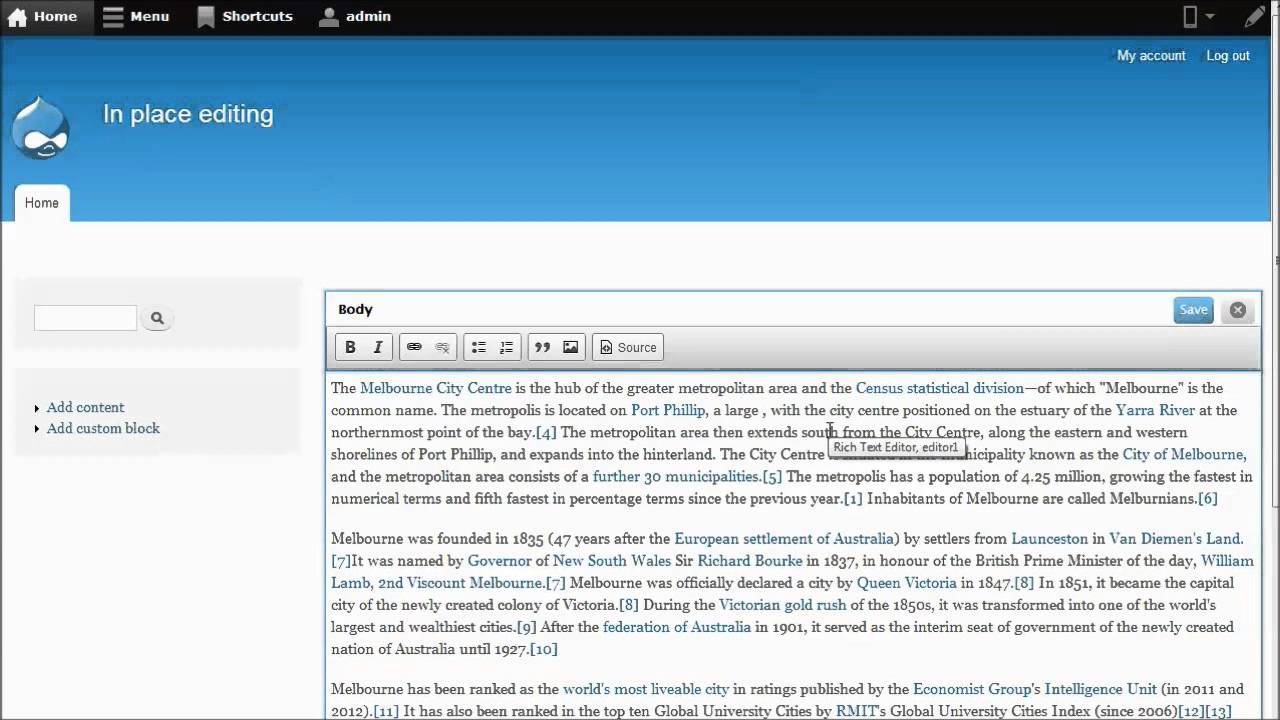Follow the Census statistical division link
1280x720 pixels.
point(940,388)
